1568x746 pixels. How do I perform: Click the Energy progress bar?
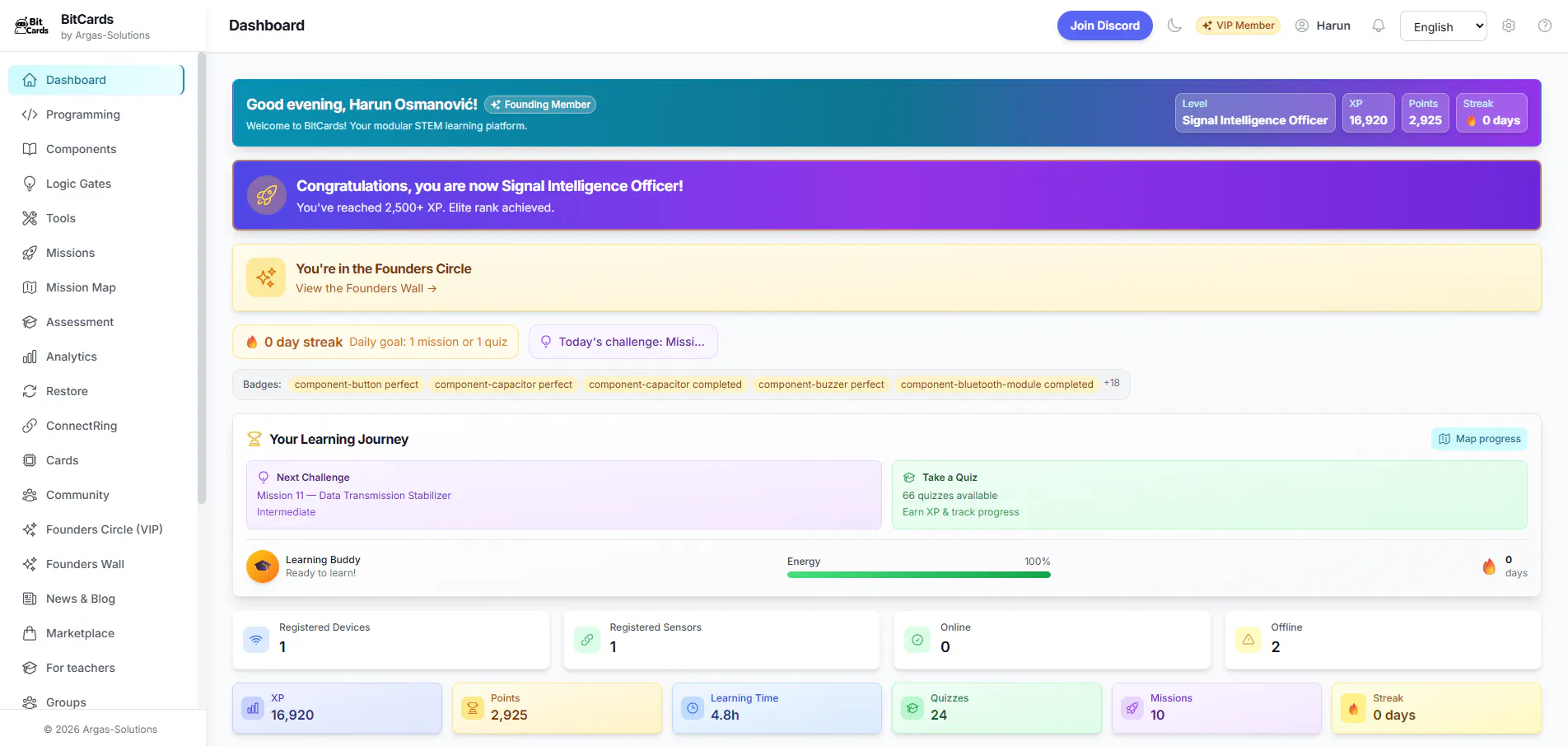click(918, 575)
